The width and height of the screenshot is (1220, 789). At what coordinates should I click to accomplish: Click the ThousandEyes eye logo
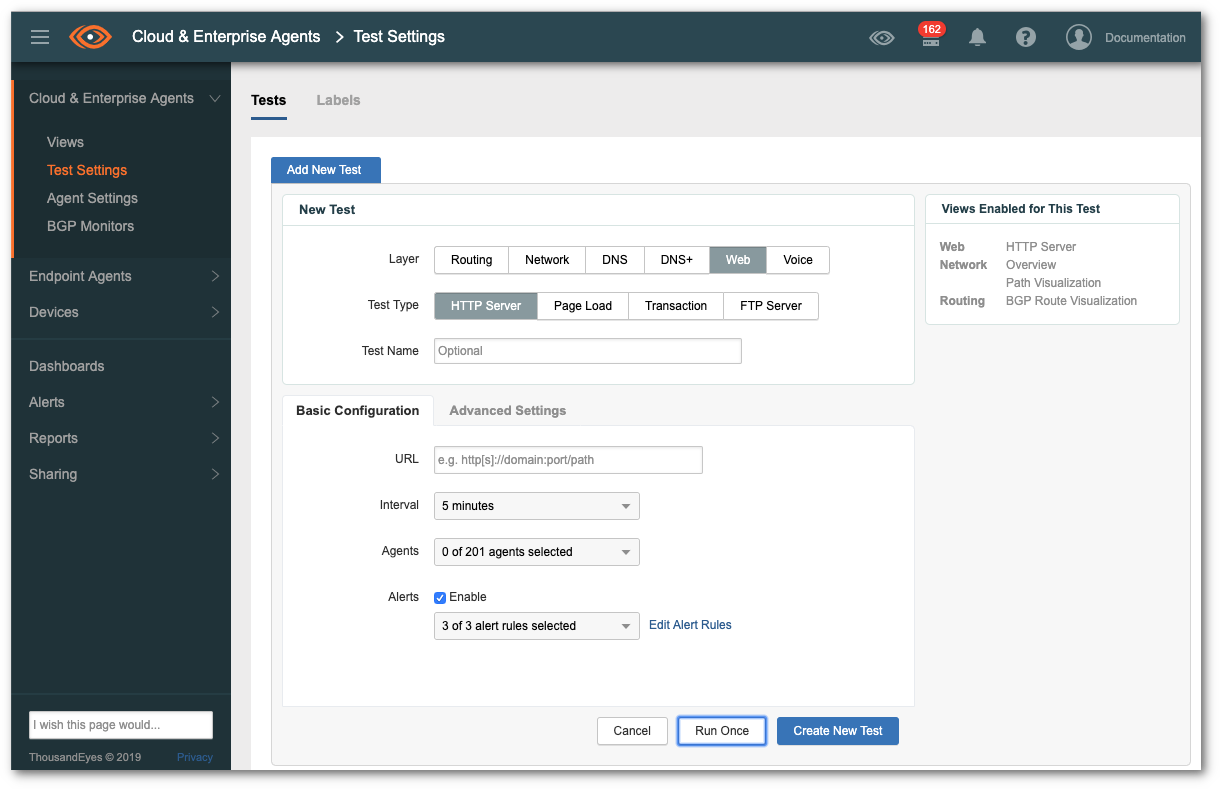point(89,37)
